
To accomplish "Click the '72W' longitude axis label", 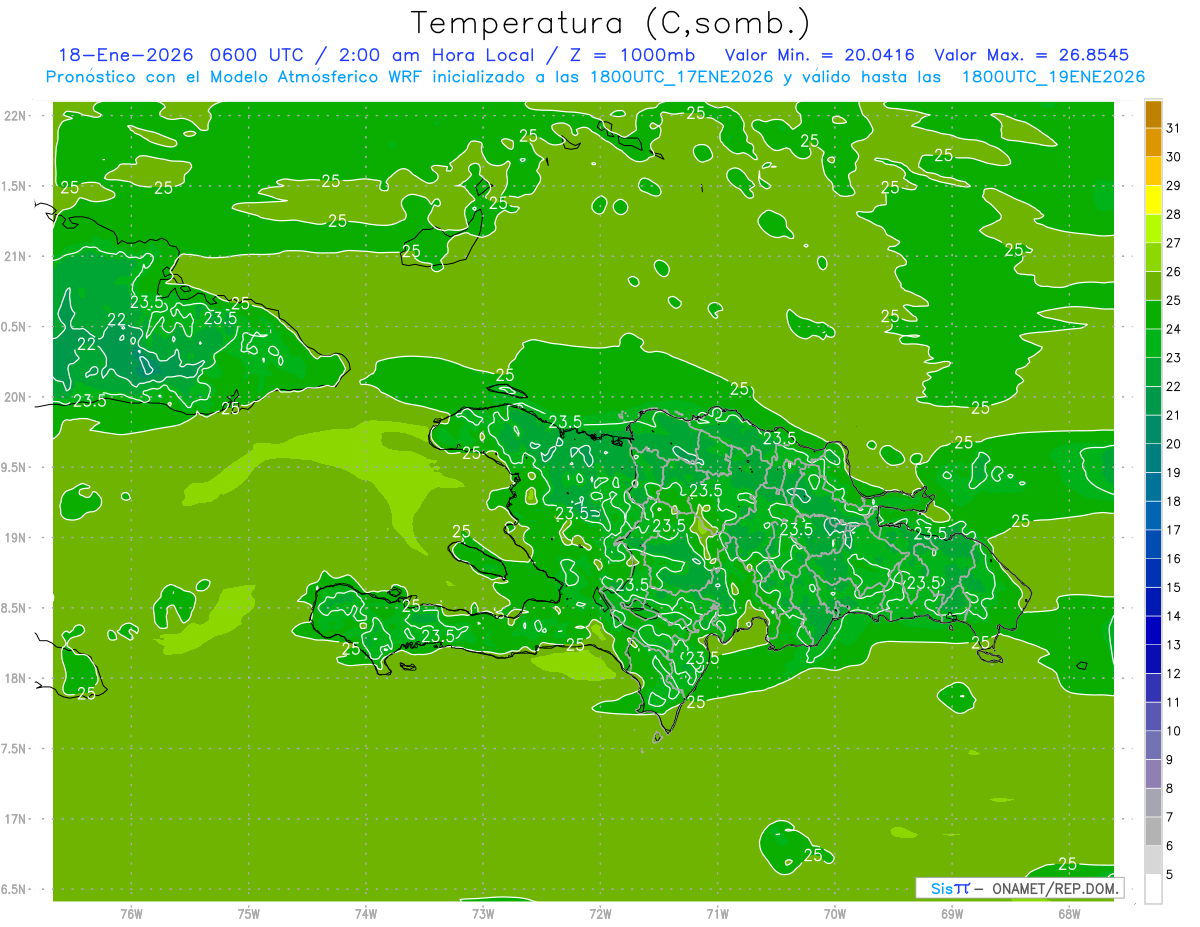I will point(600,913).
